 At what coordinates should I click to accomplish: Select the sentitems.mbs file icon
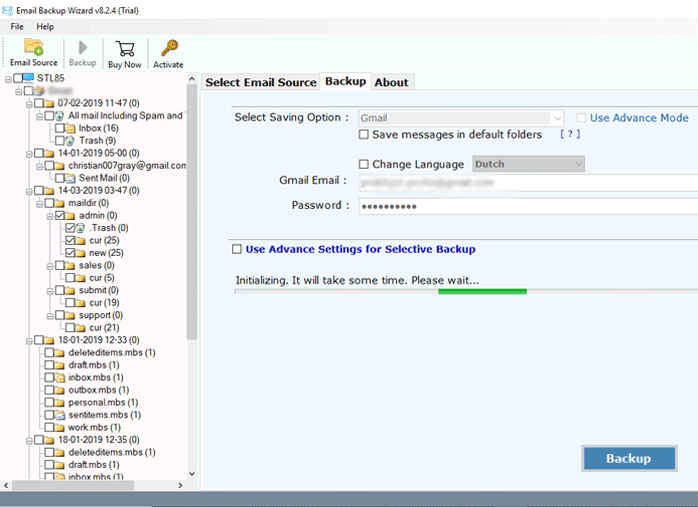click(59, 414)
